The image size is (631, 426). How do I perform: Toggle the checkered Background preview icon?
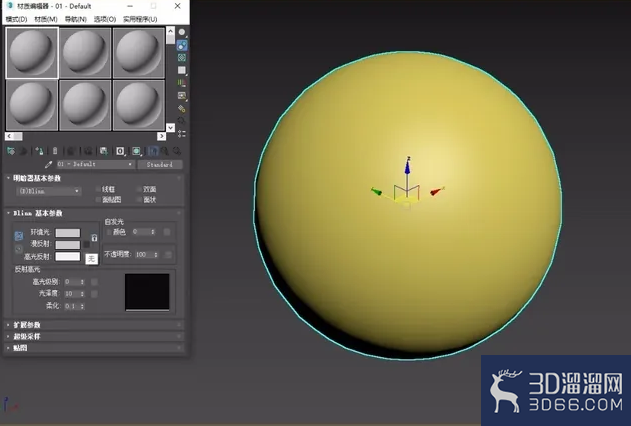coord(182,58)
